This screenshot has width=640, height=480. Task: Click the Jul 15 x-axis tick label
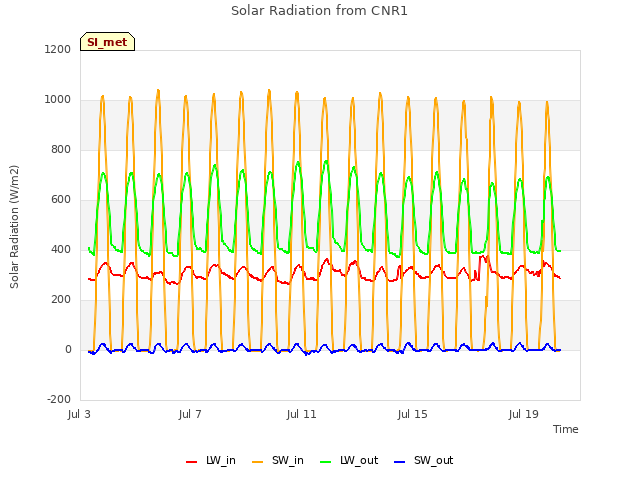click(x=412, y=415)
